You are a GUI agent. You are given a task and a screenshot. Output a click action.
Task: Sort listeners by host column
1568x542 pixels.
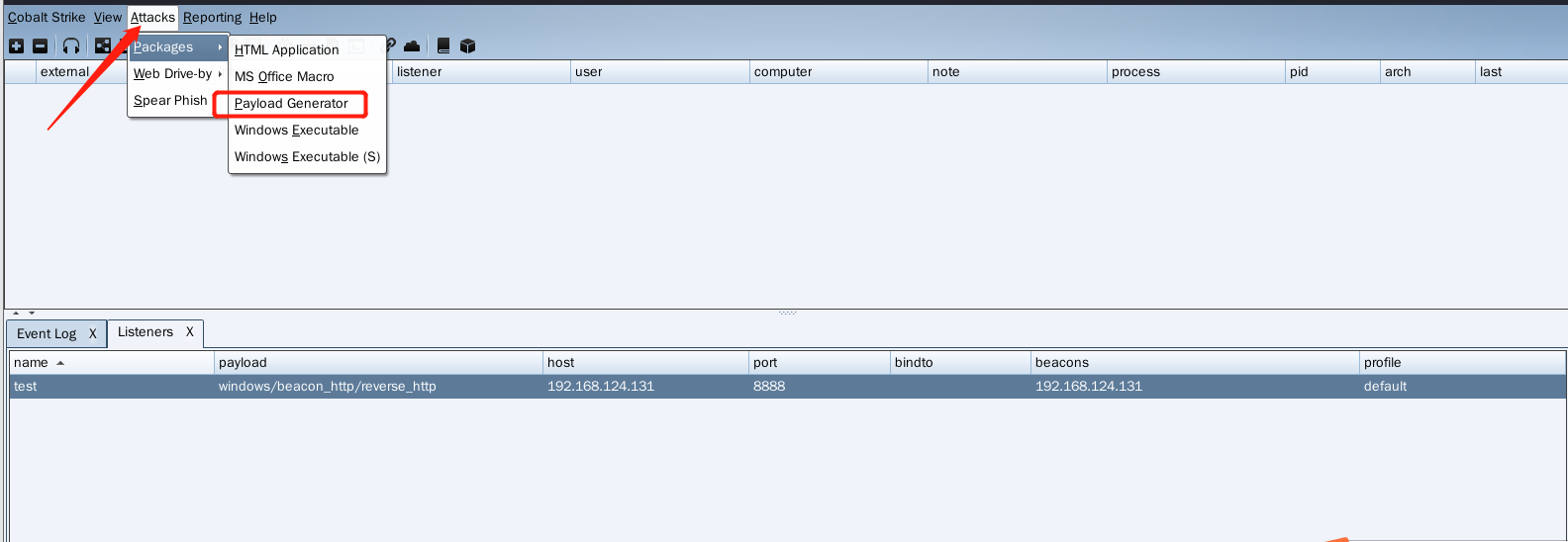645,362
